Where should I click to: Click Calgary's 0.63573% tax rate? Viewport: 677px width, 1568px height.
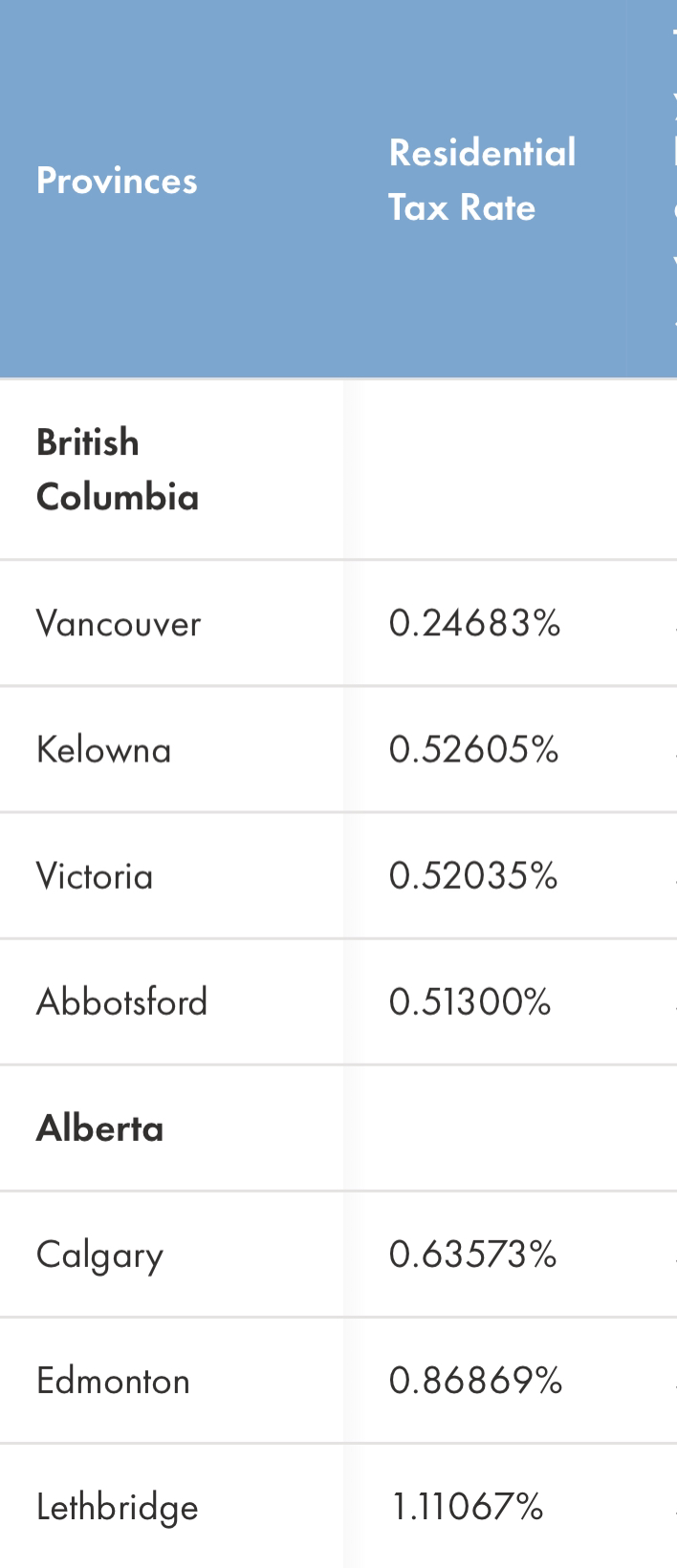pos(472,1254)
